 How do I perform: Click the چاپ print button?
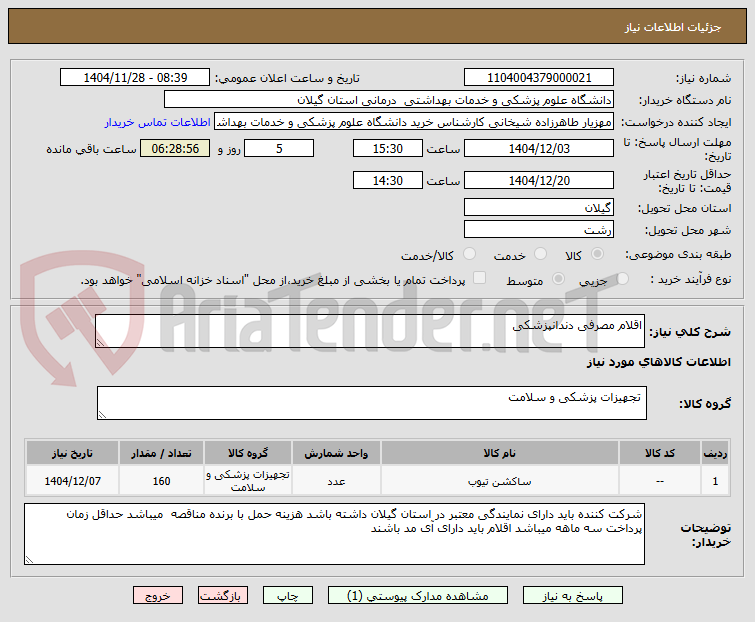pos(287,596)
